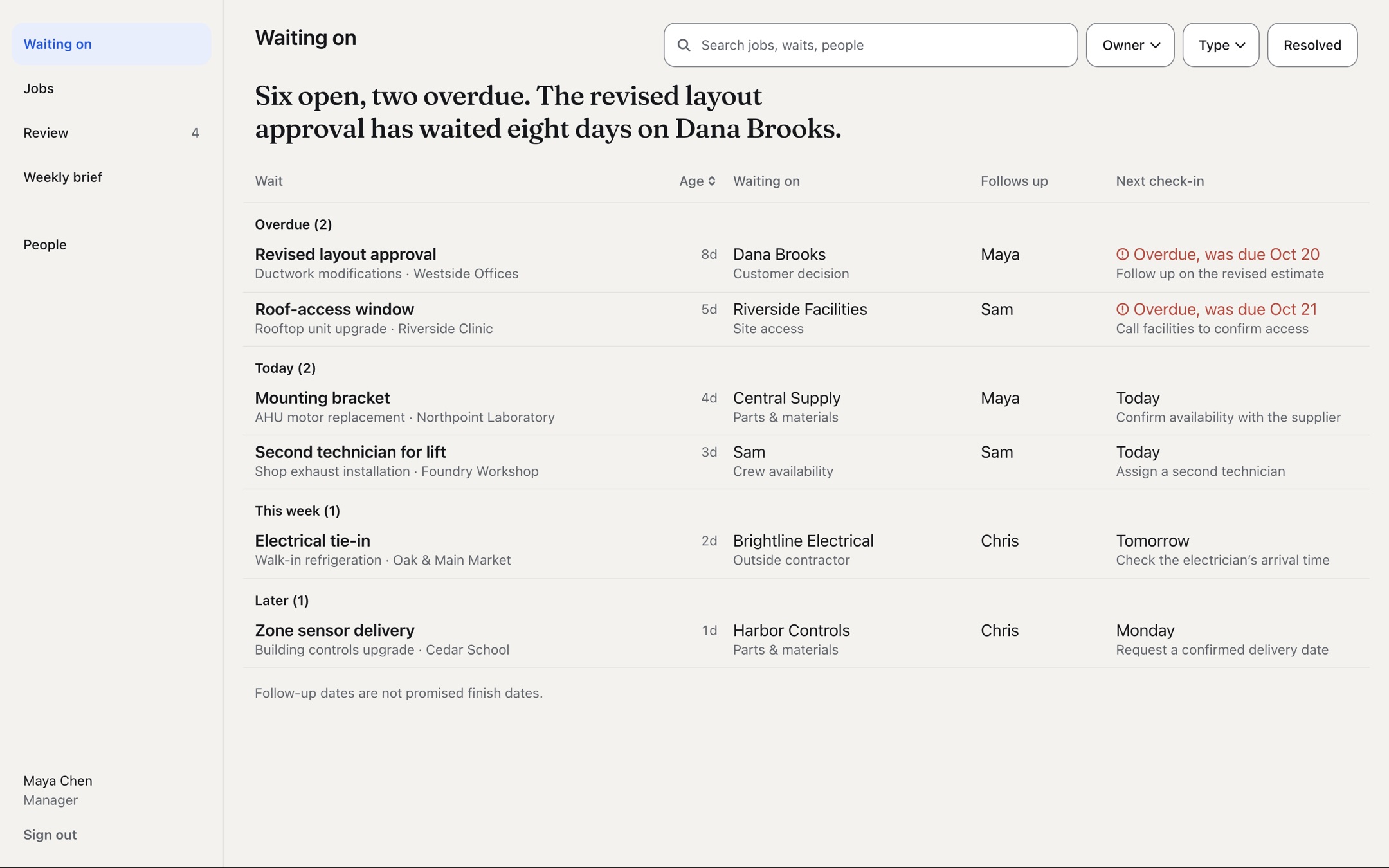This screenshot has height=868, width=1389.
Task: Open the Electrical tie-in wait
Action: (x=313, y=541)
